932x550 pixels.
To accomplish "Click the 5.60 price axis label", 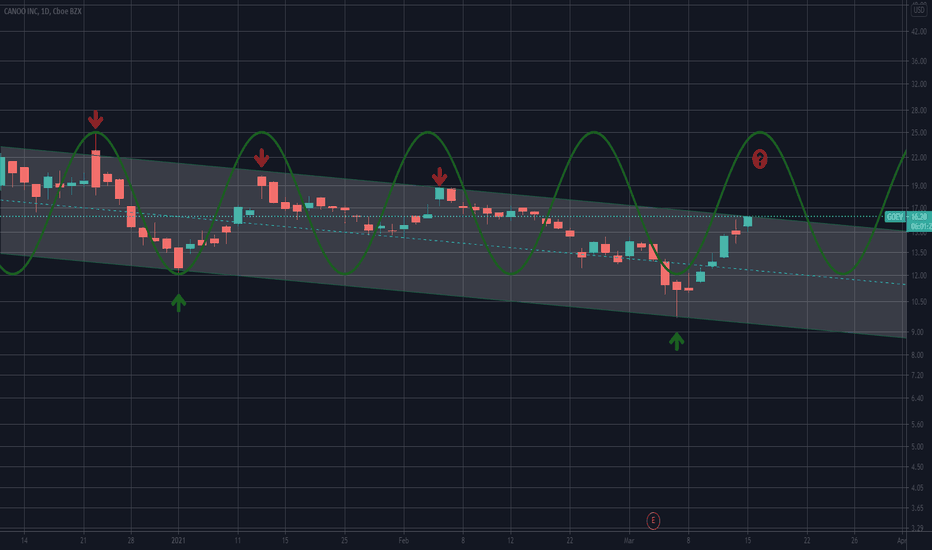I will point(919,425).
